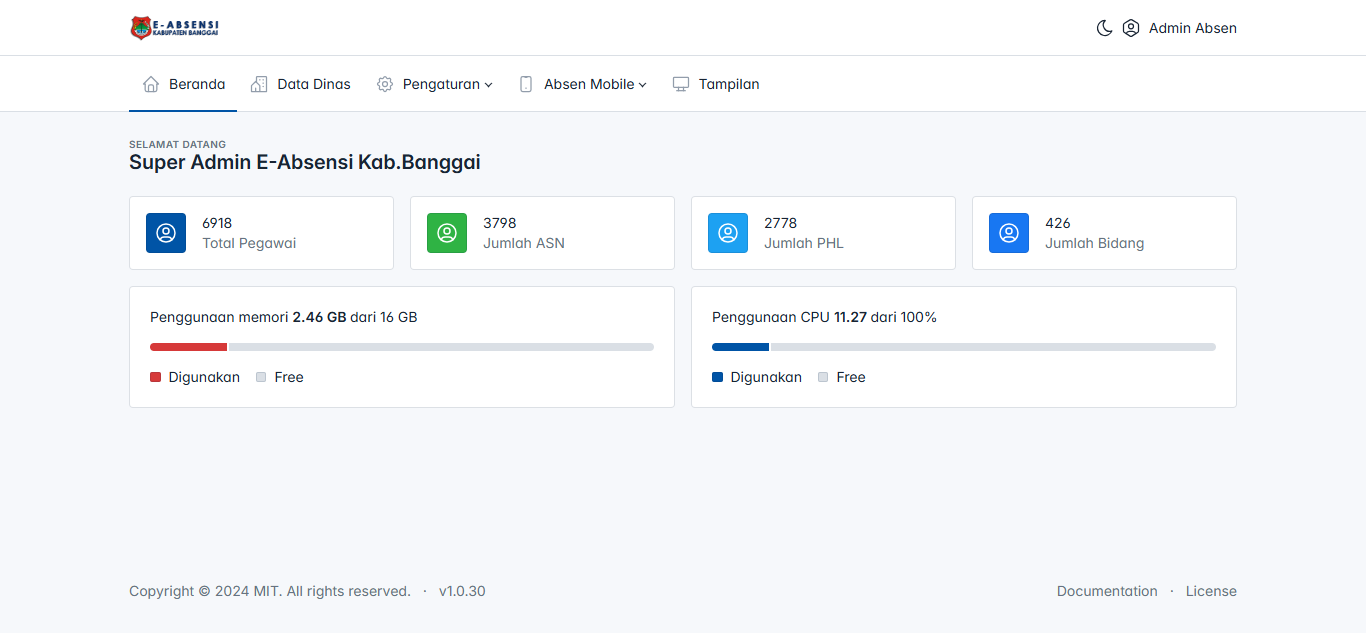Viewport: 1366px width, 633px height.
Task: Expand the Pengaturan dropdown
Action: 435,84
